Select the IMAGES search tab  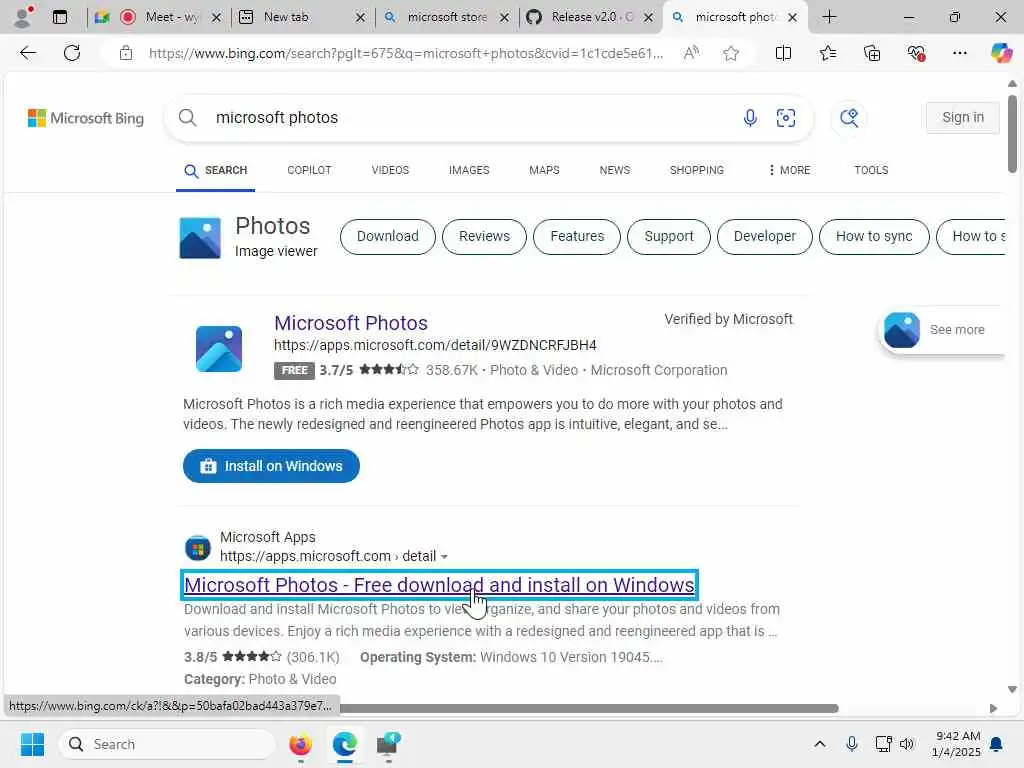469,170
